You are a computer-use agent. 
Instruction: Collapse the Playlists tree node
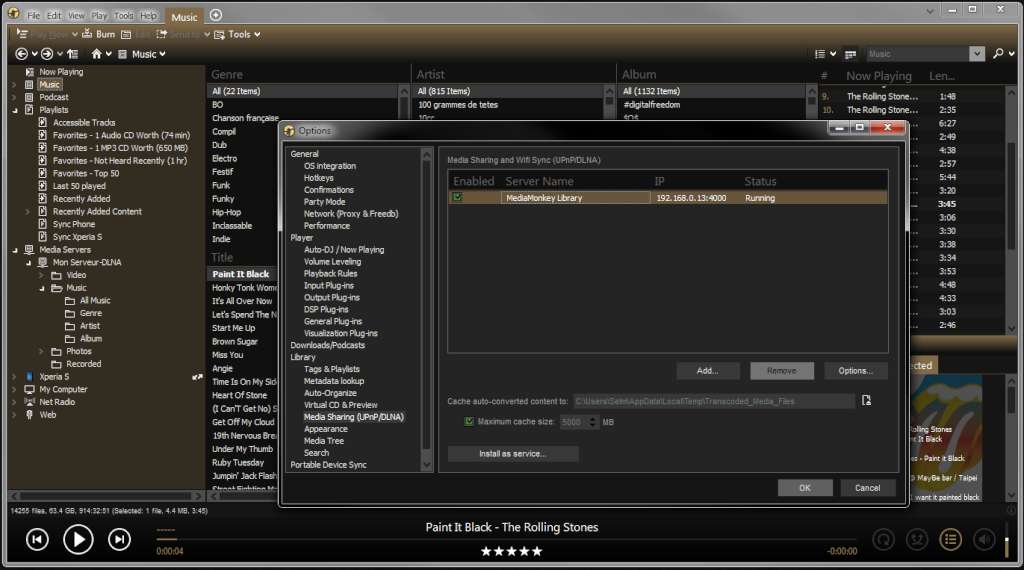(x=15, y=110)
